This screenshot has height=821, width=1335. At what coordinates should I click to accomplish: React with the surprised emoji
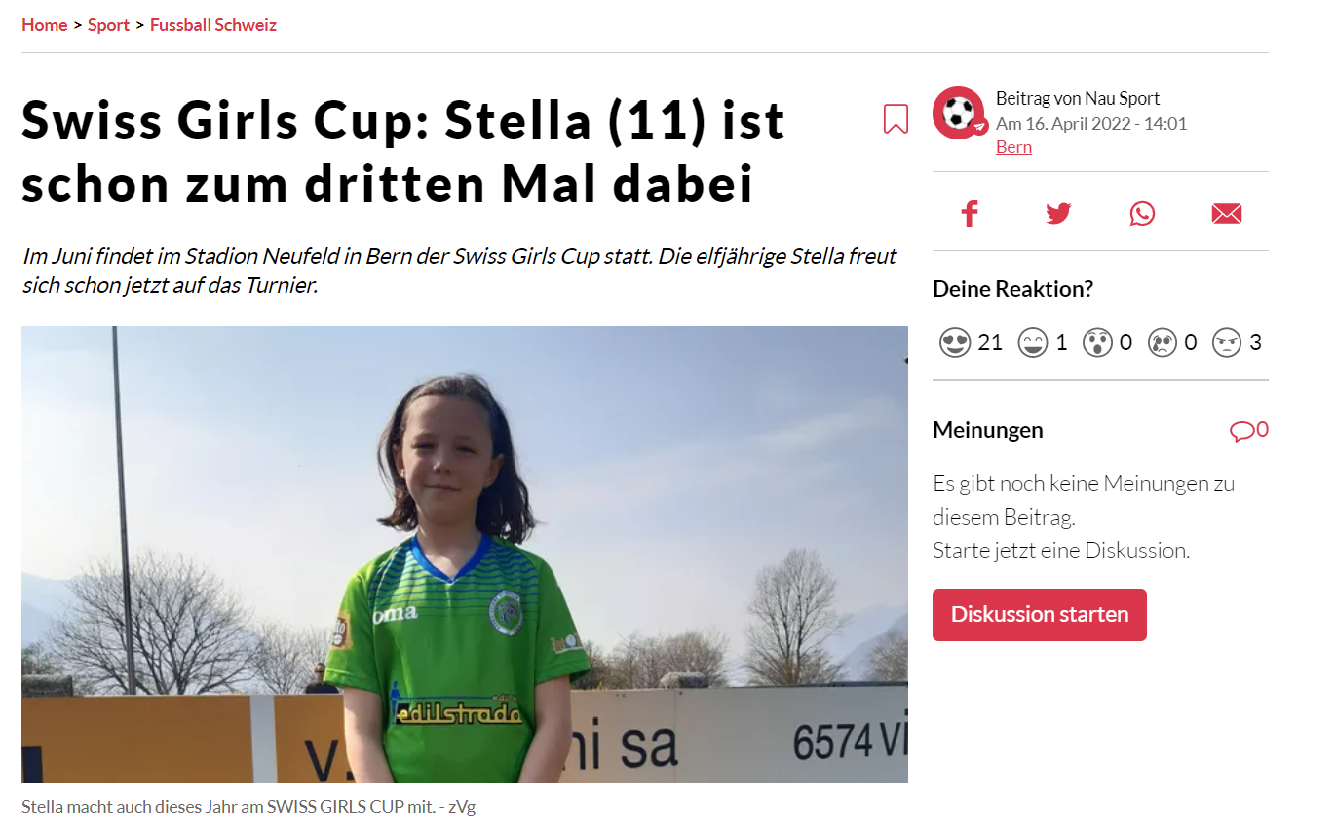1097,343
